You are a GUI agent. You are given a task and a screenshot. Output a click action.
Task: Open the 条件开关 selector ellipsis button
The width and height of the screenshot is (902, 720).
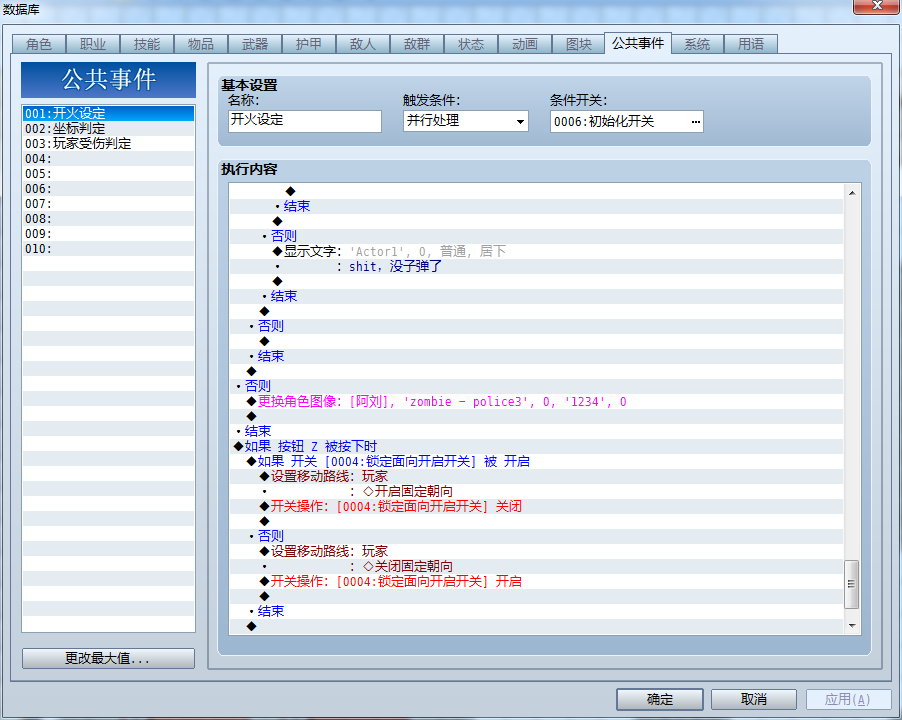(695, 121)
